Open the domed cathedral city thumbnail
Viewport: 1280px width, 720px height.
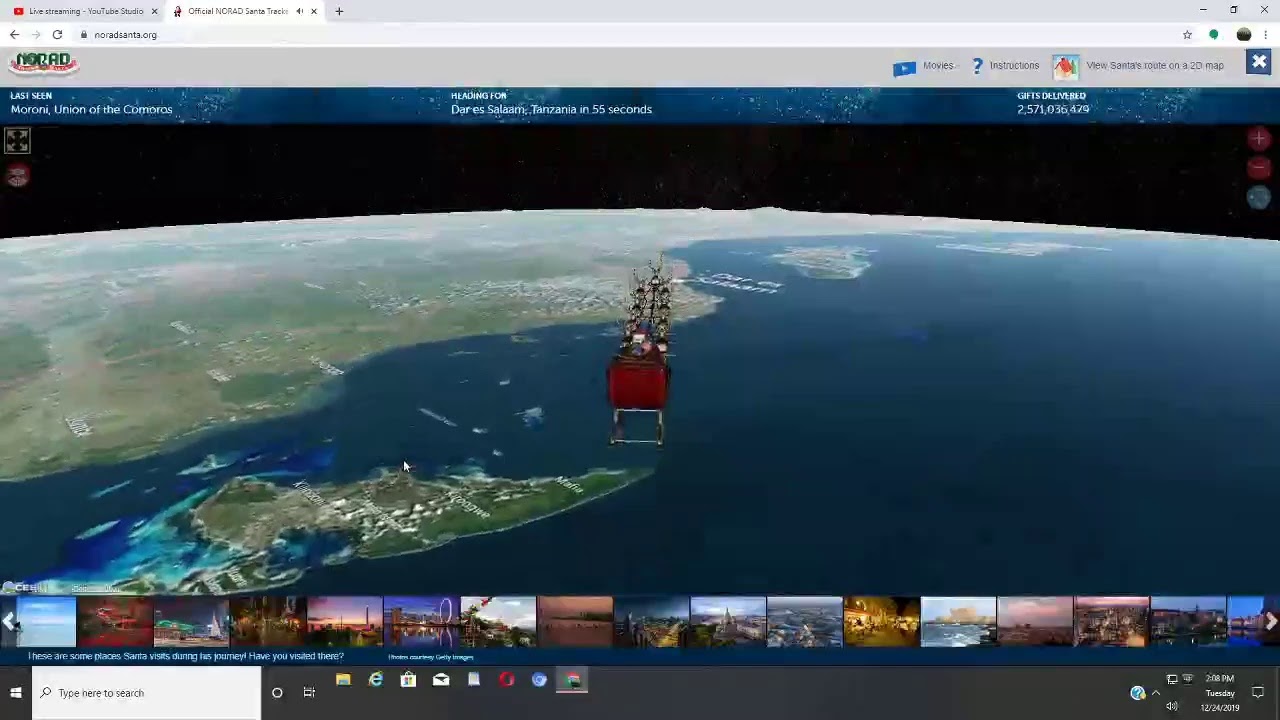click(728, 622)
